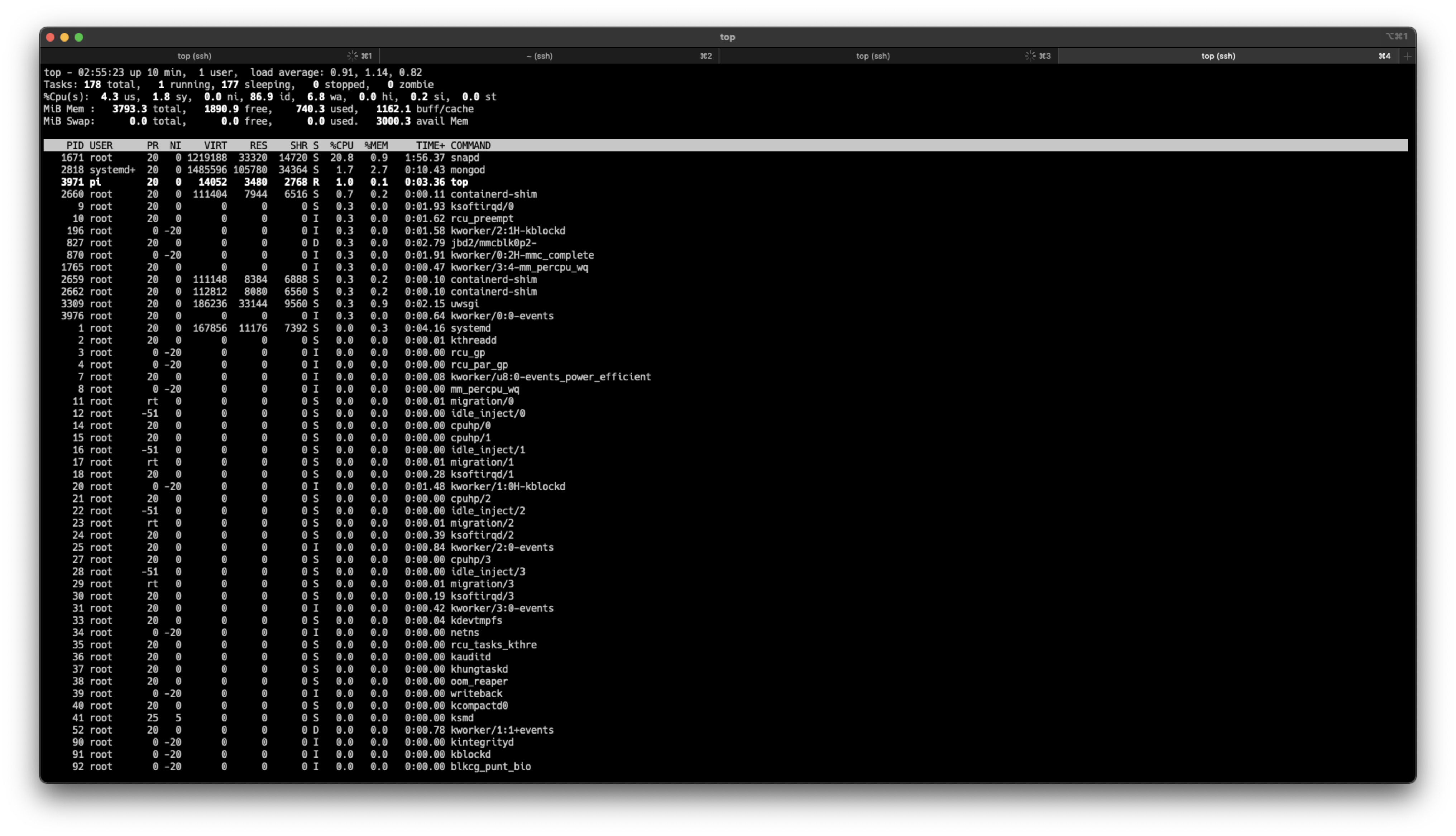The image size is (1456, 836).
Task: Switch to the third top (ssh) tab
Action: click(x=873, y=56)
